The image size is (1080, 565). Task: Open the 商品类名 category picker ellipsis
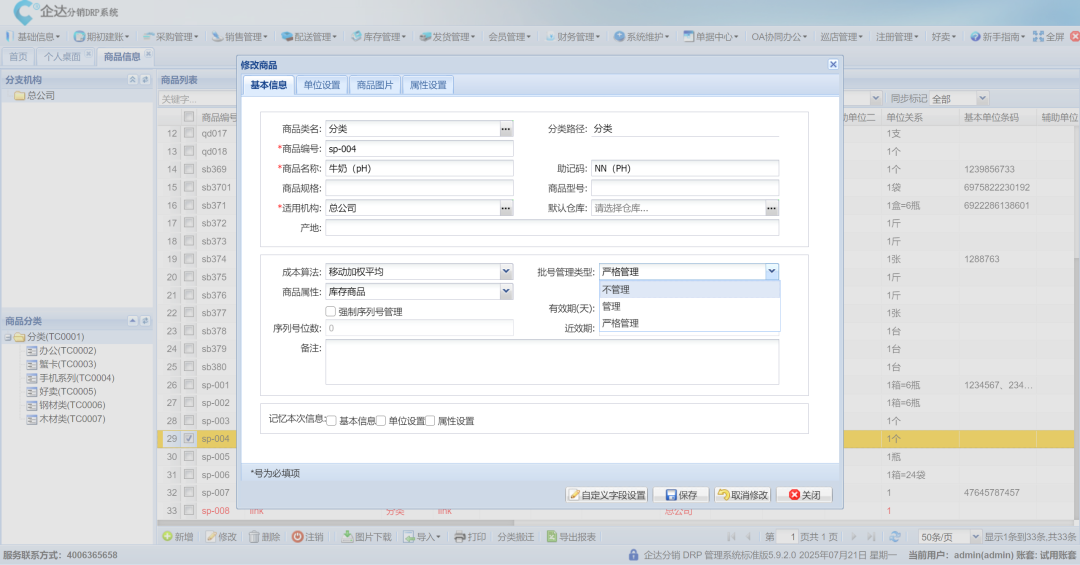[506, 129]
